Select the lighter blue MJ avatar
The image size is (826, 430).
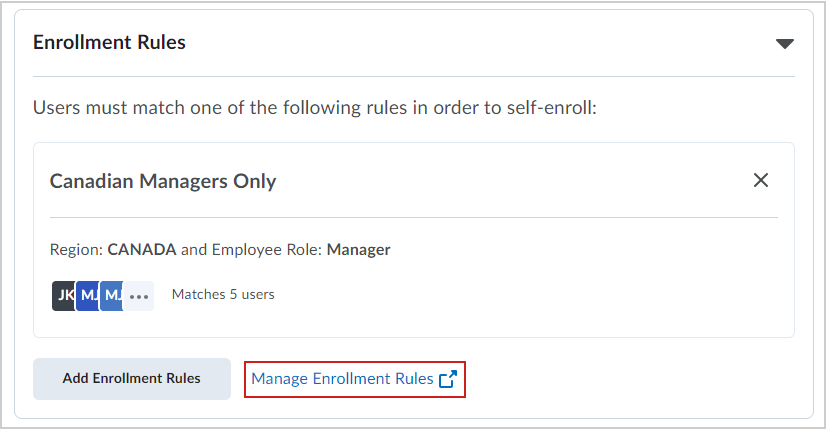pyautogui.click(x=112, y=296)
